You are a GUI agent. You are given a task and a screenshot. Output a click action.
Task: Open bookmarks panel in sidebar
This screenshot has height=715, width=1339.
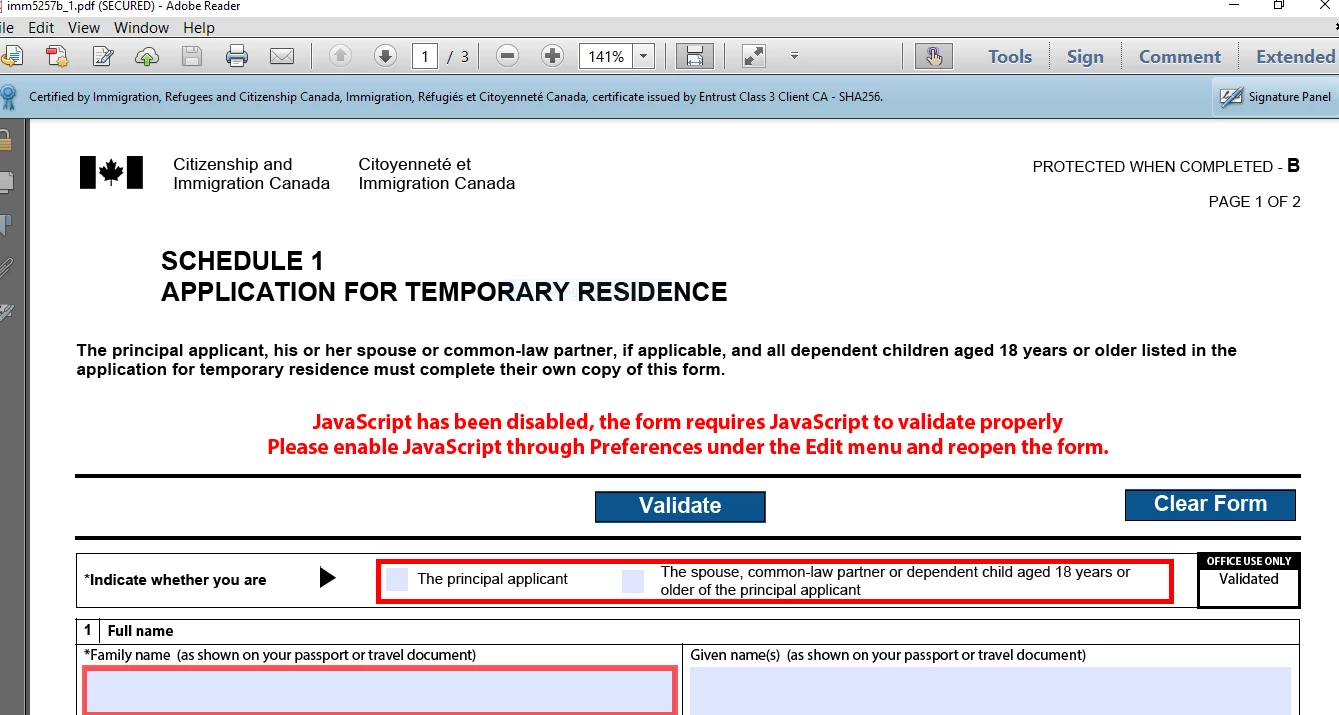pyautogui.click(x=6, y=225)
